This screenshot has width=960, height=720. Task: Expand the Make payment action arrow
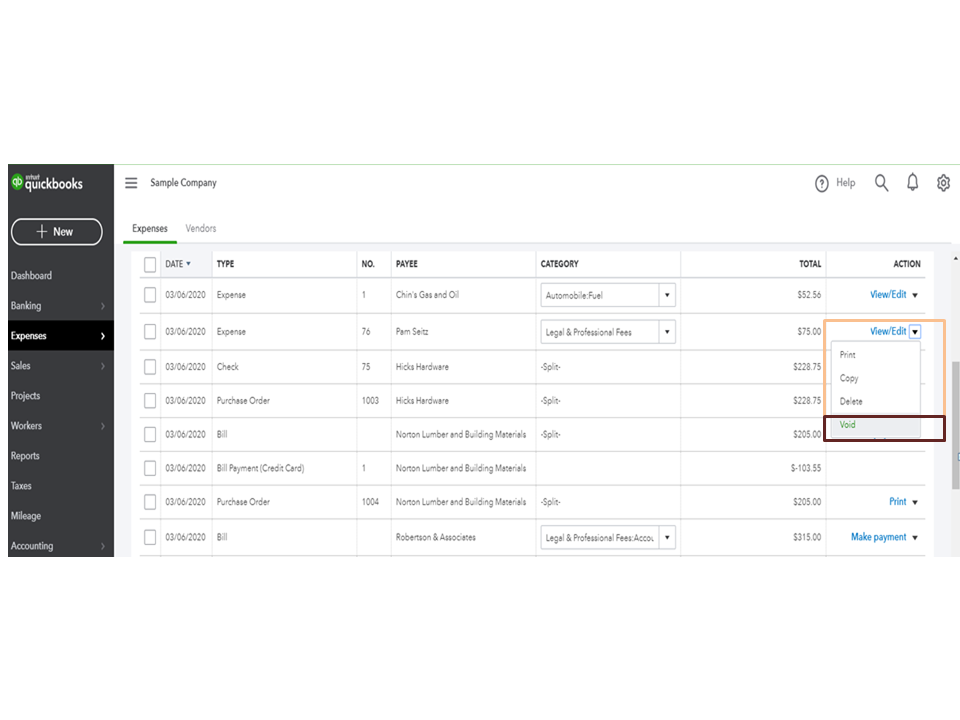coord(915,538)
